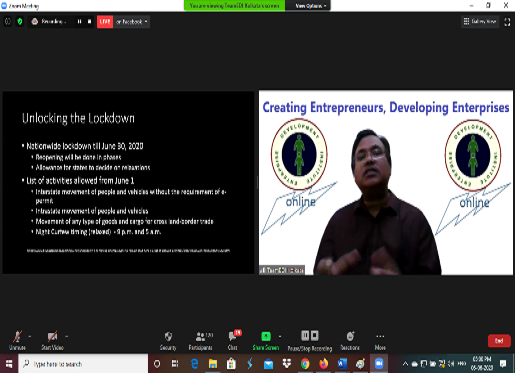Enter full screen mode icon

tap(507, 22)
